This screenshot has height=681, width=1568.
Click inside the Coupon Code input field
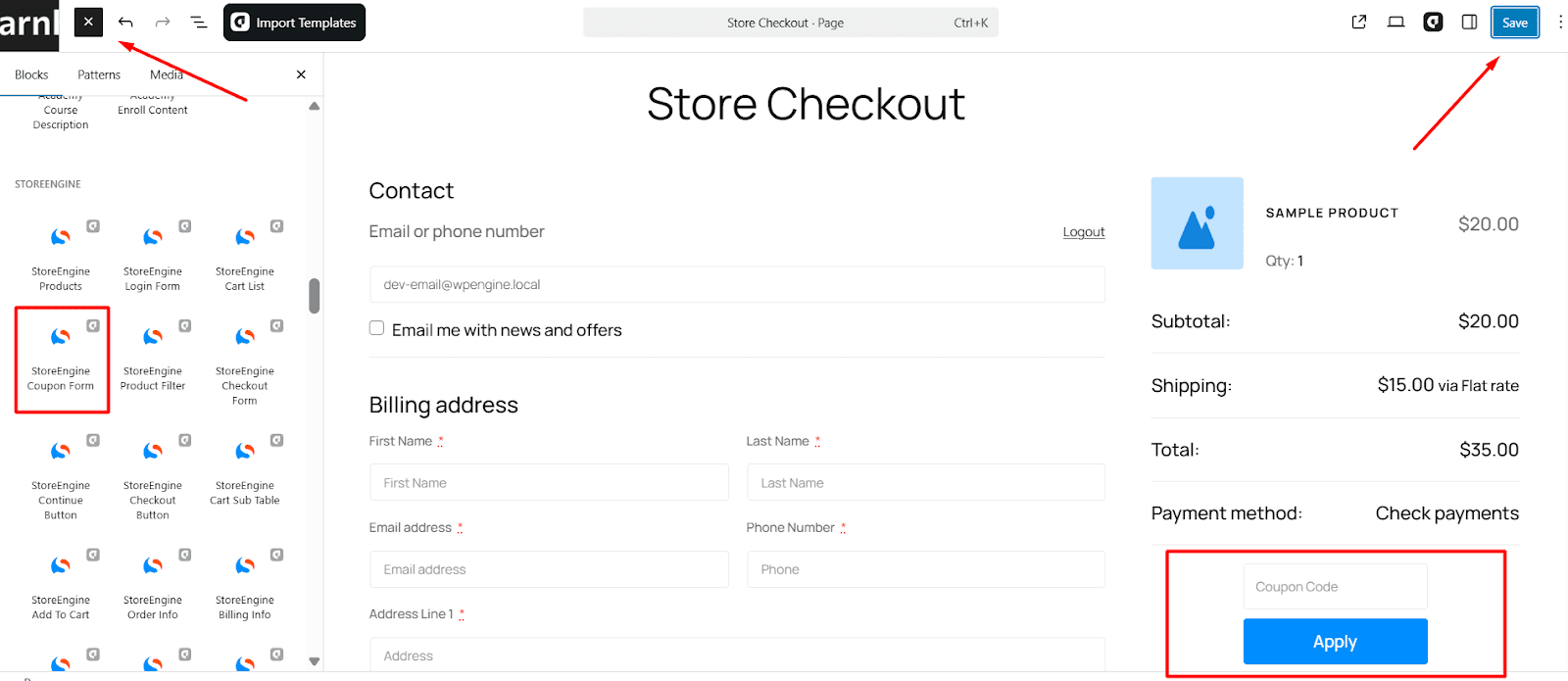click(x=1334, y=586)
